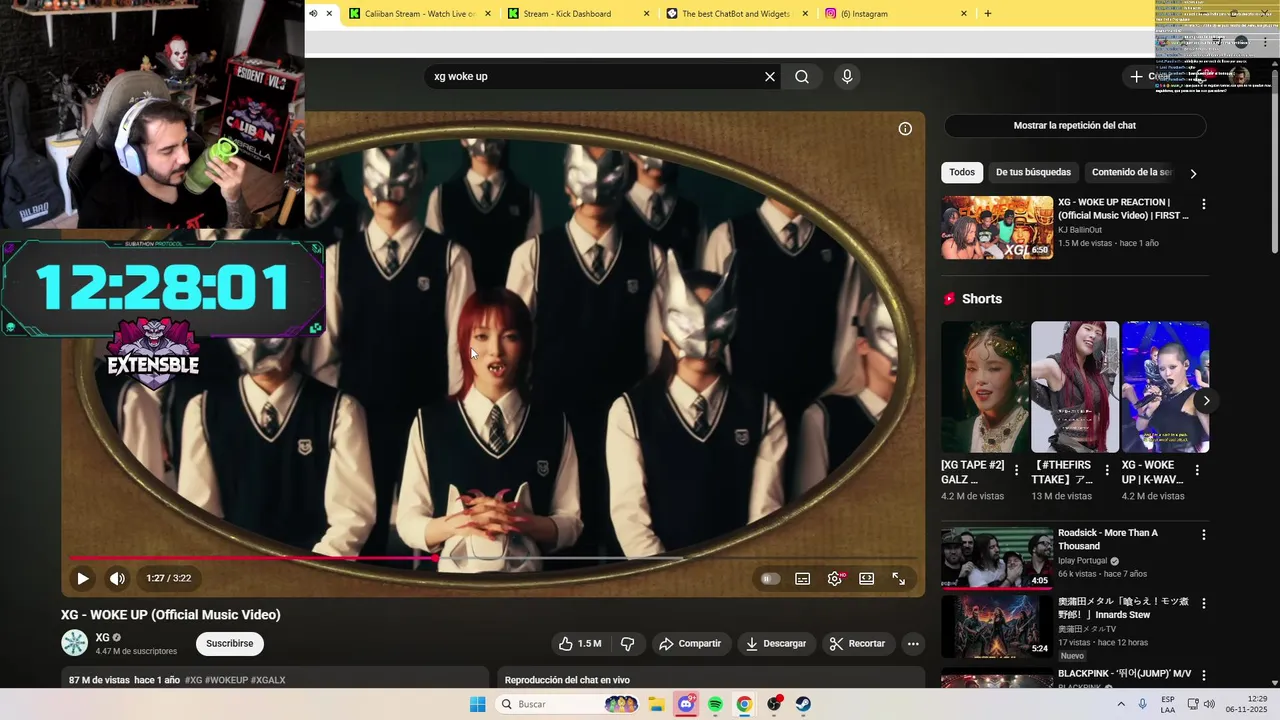Image resolution: width=1280 pixels, height=720 pixels.
Task: Click the video info card icon
Action: pyautogui.click(x=905, y=129)
